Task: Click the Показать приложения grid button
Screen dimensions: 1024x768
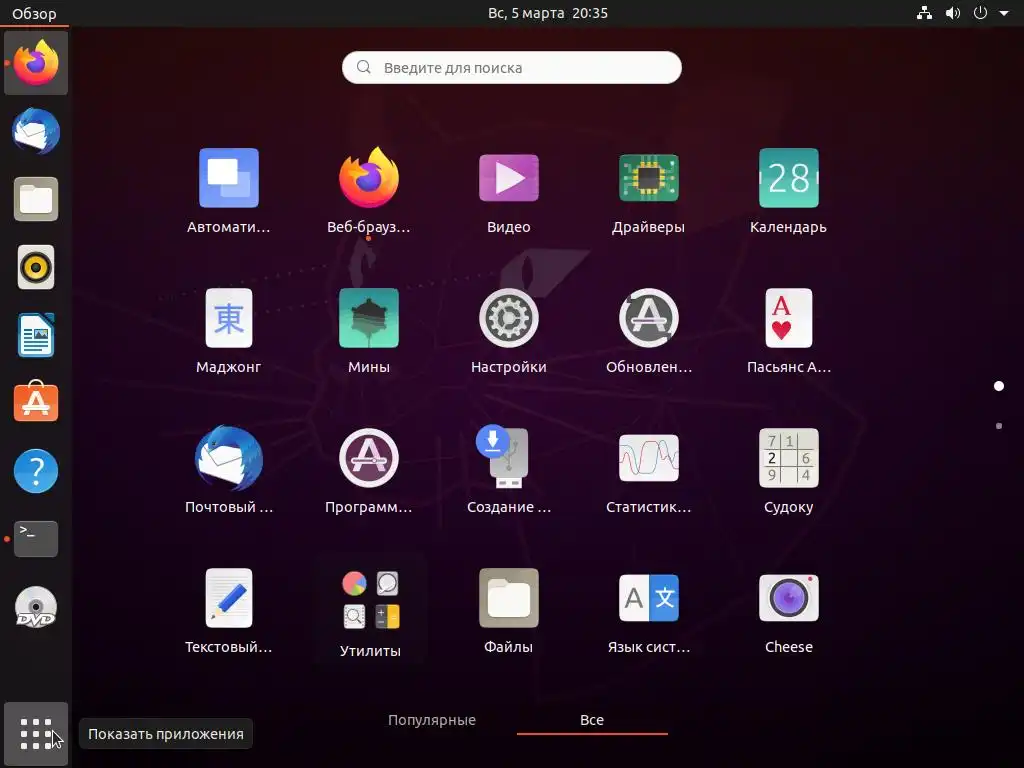Action: [36, 734]
